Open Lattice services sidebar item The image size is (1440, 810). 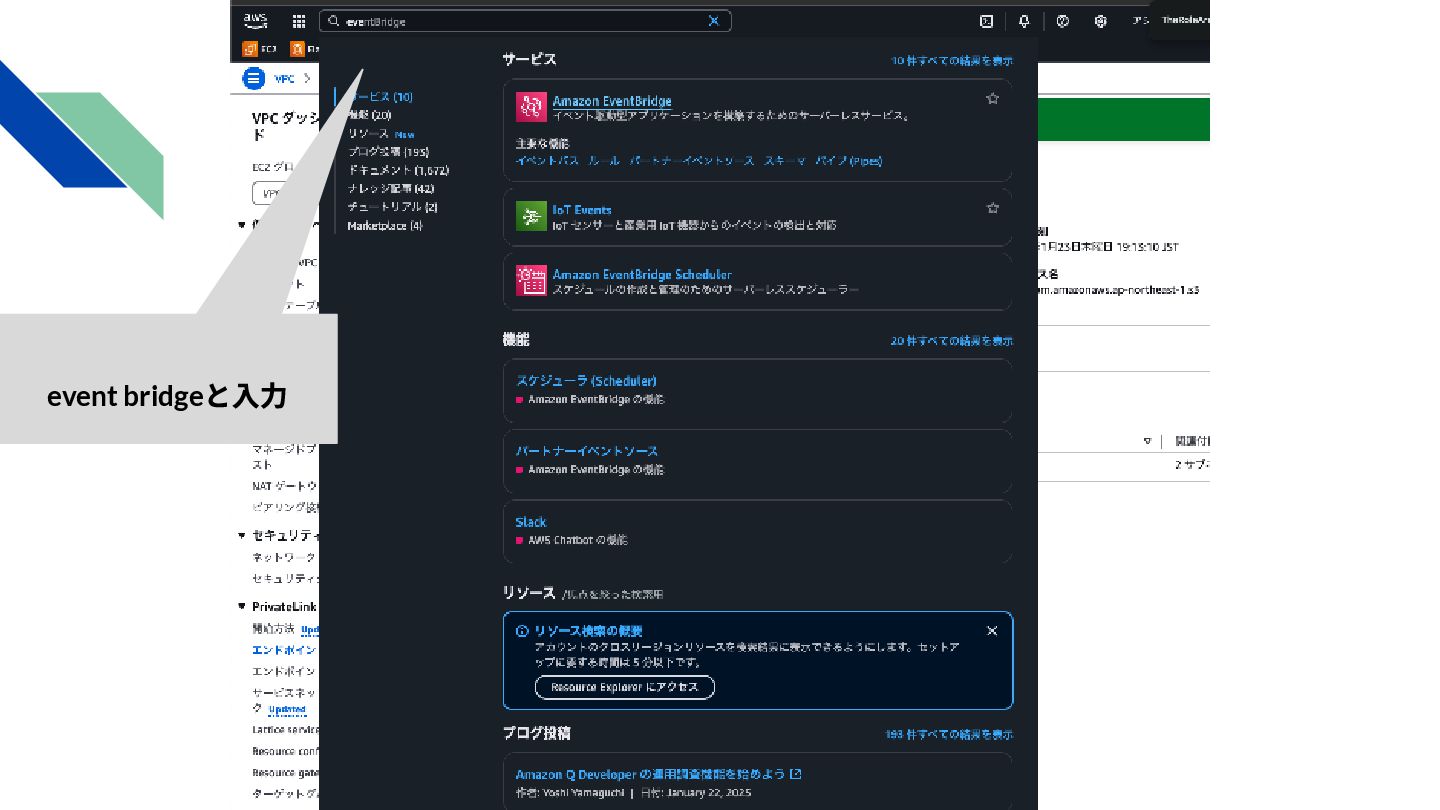tap(285, 729)
